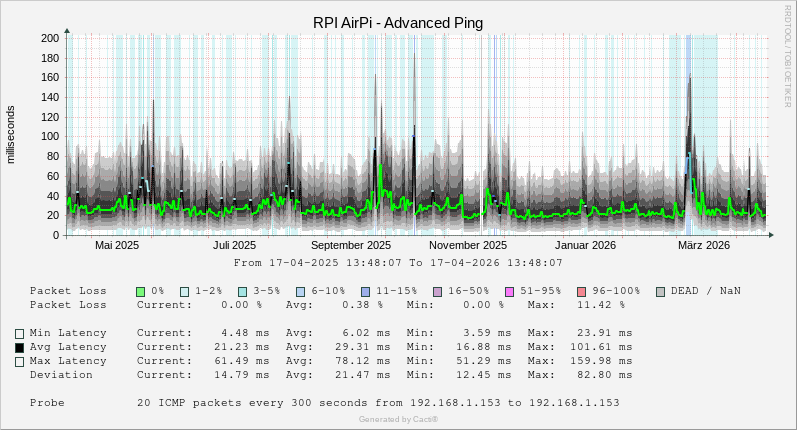Select the 1-2% packet loss legend swatch
797x430 pixels.
185,291
